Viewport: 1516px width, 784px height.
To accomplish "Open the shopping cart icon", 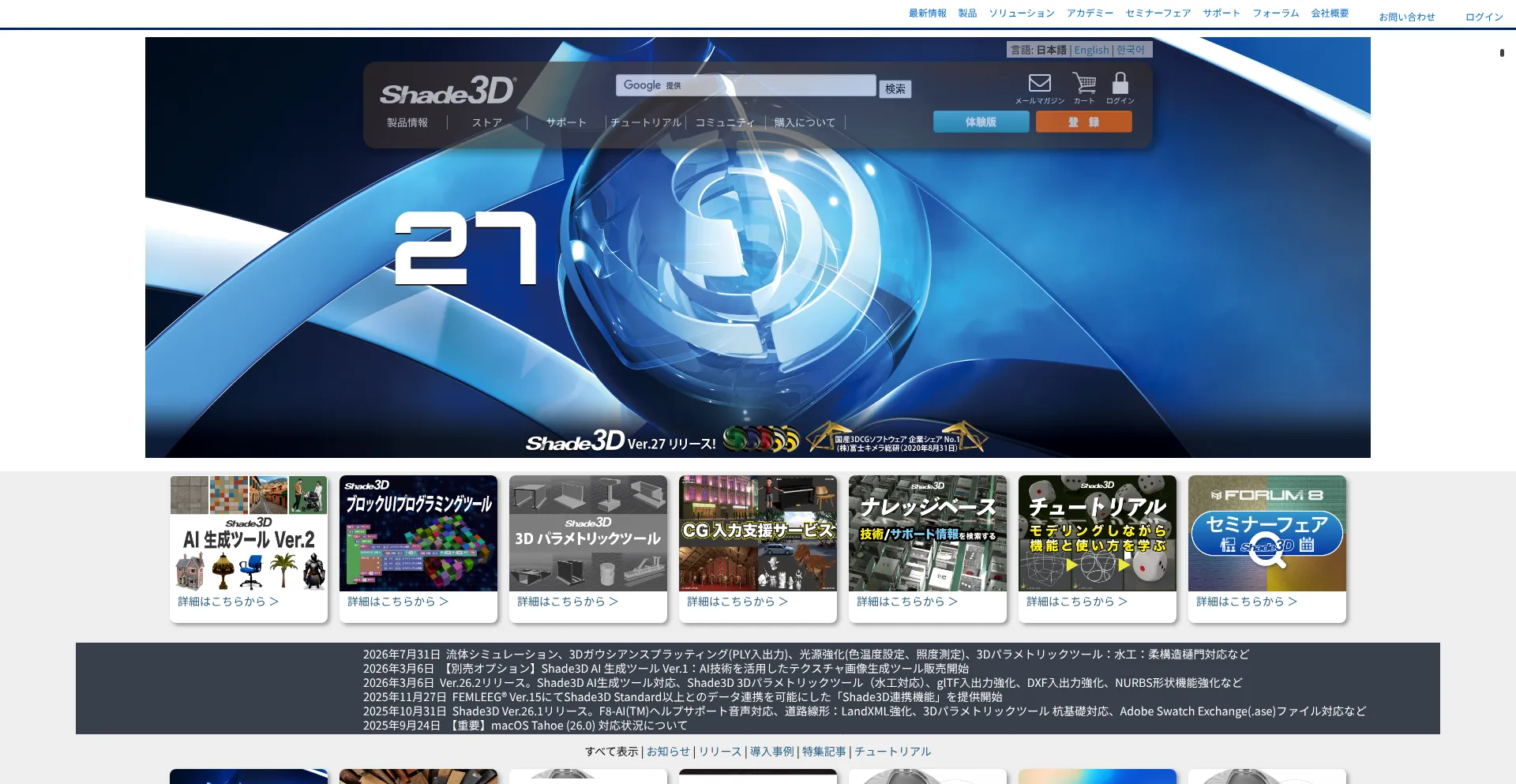I will coord(1084,83).
